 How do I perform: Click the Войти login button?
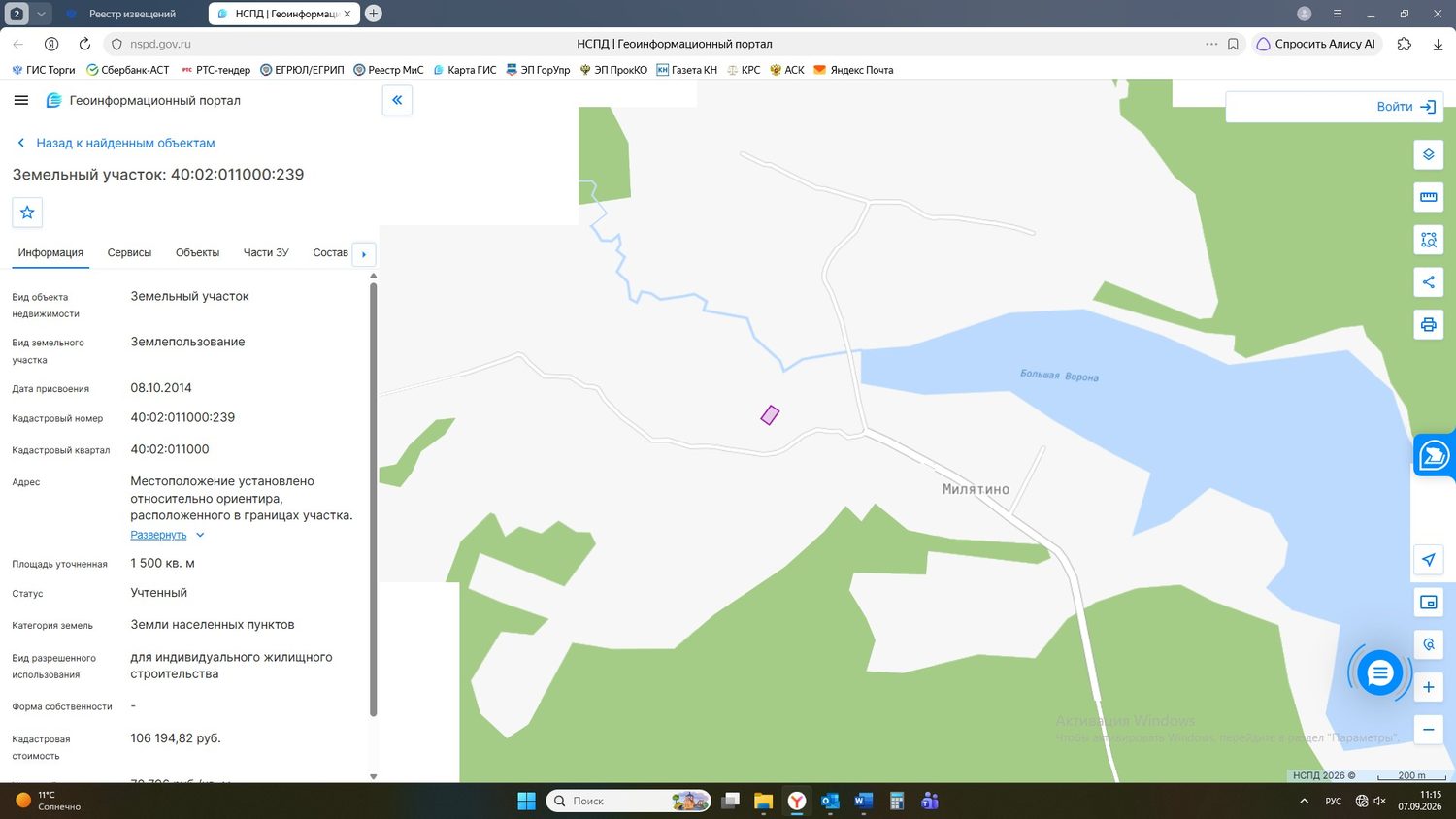1406,107
